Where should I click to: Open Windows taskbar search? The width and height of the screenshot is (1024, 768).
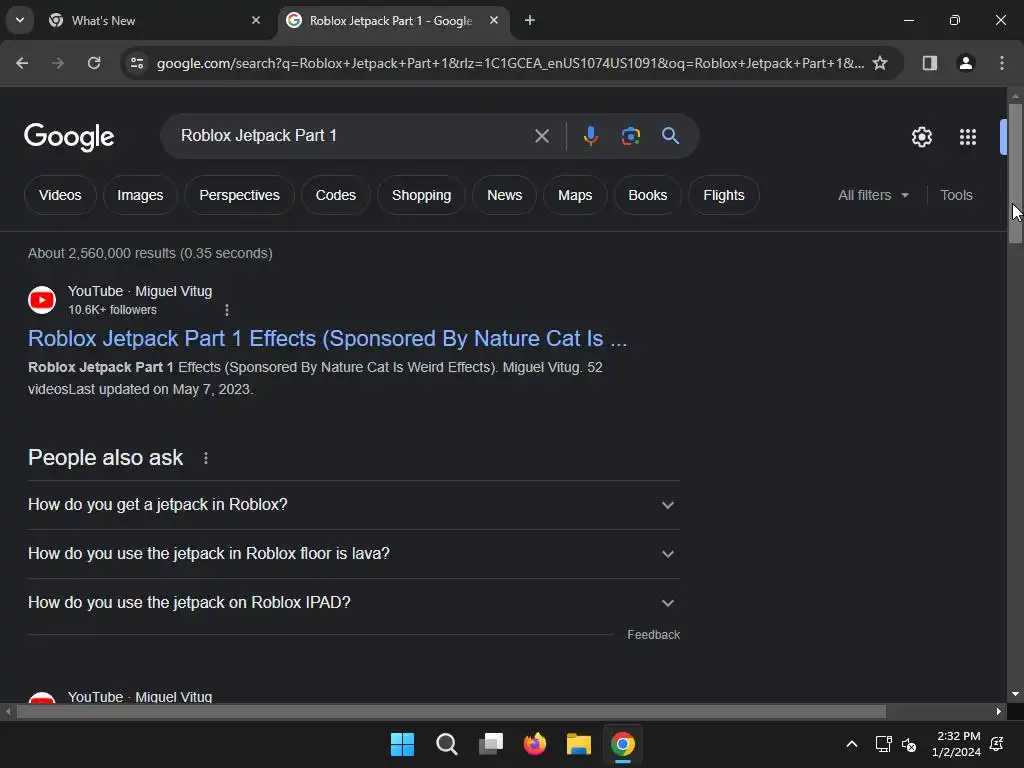pyautogui.click(x=447, y=744)
